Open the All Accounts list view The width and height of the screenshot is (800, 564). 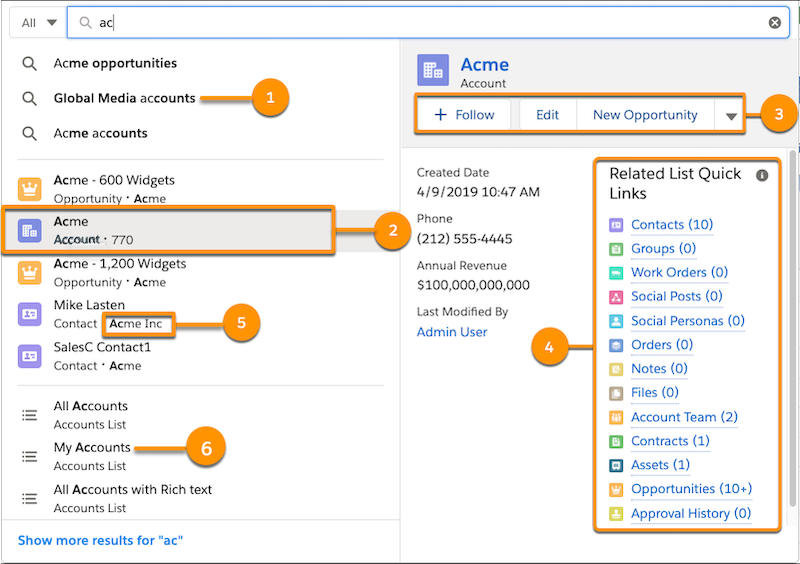click(x=200, y=415)
